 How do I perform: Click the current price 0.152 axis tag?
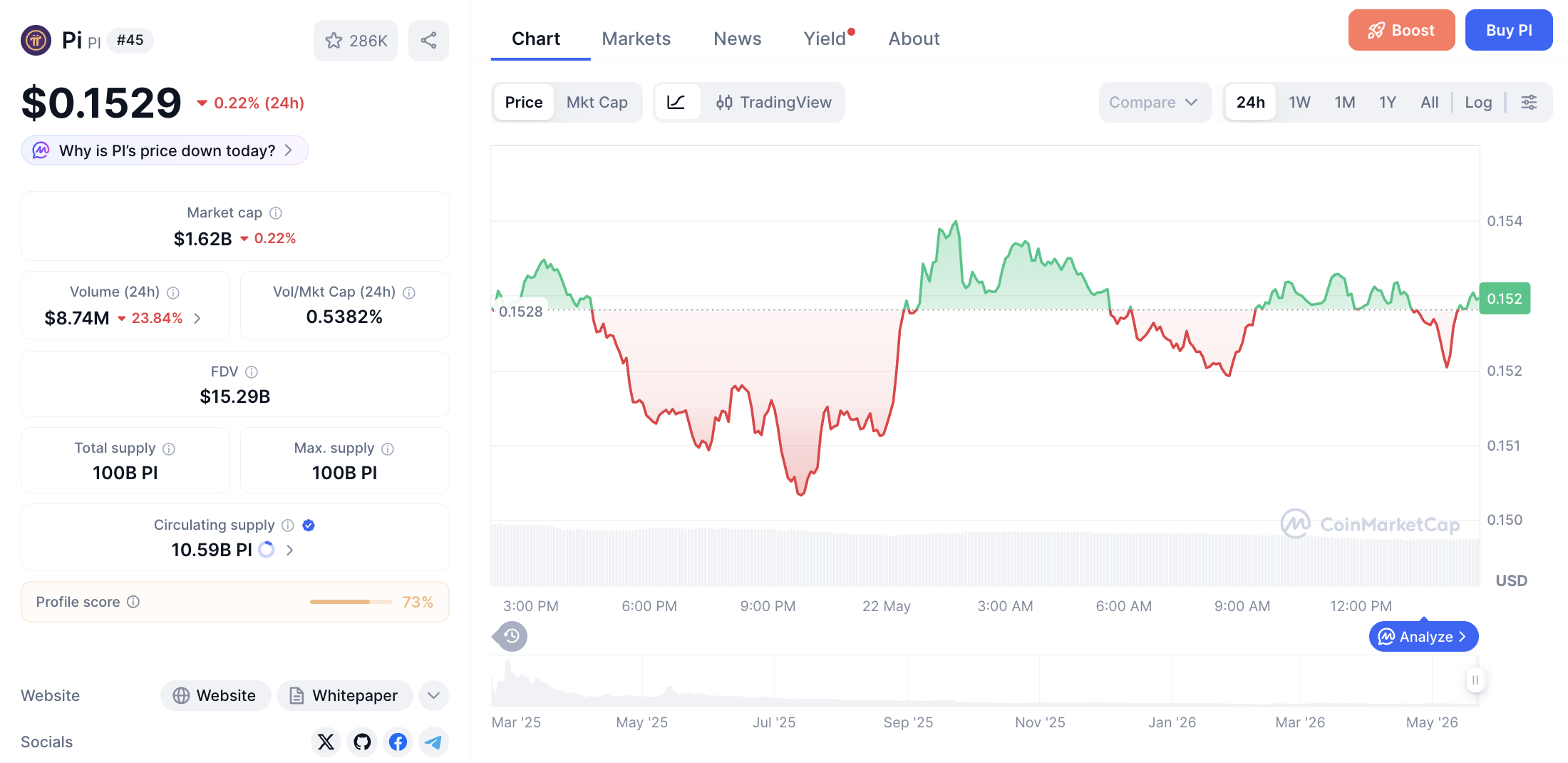point(1505,299)
